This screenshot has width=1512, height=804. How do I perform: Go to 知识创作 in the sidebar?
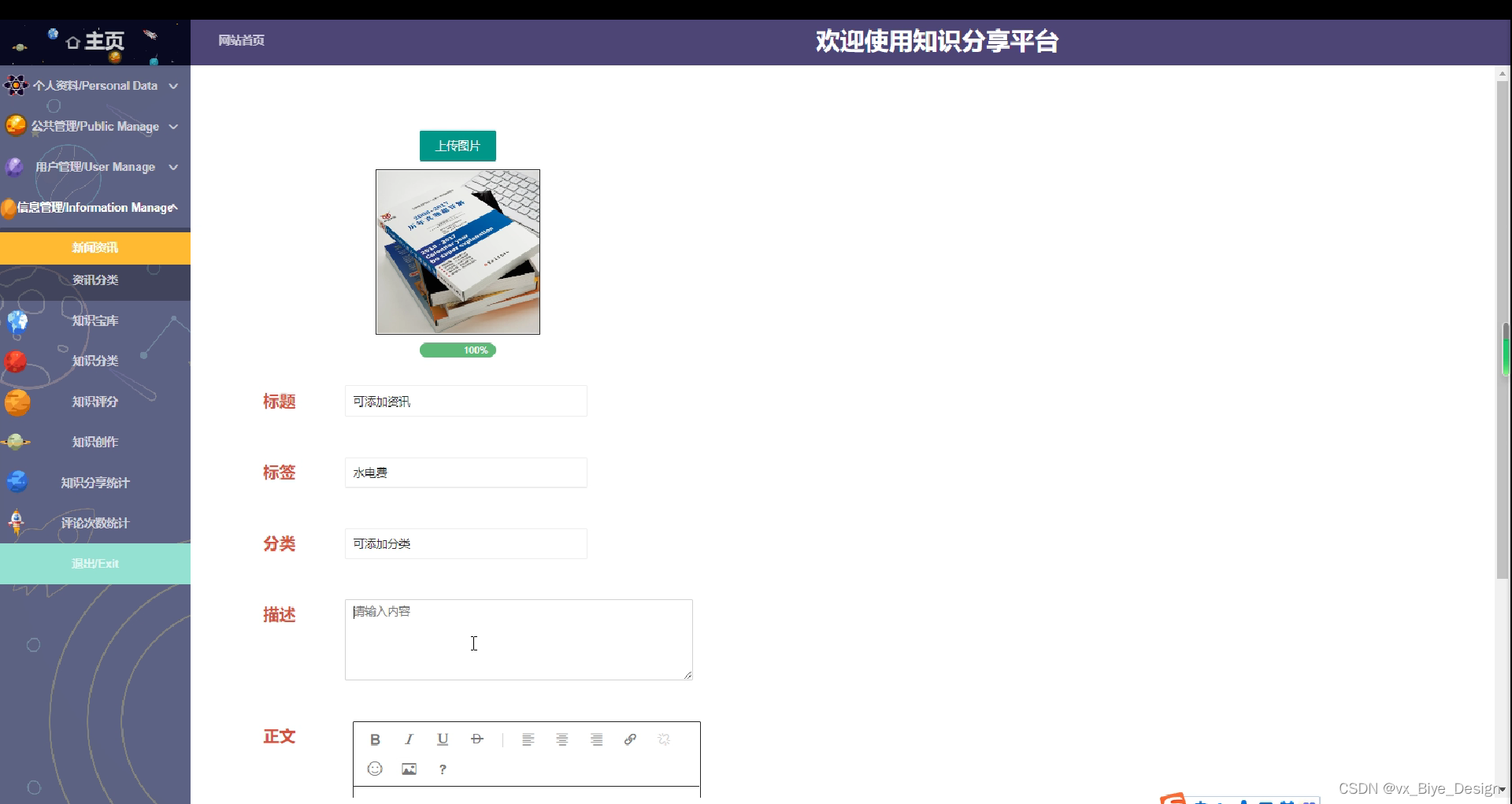(95, 442)
